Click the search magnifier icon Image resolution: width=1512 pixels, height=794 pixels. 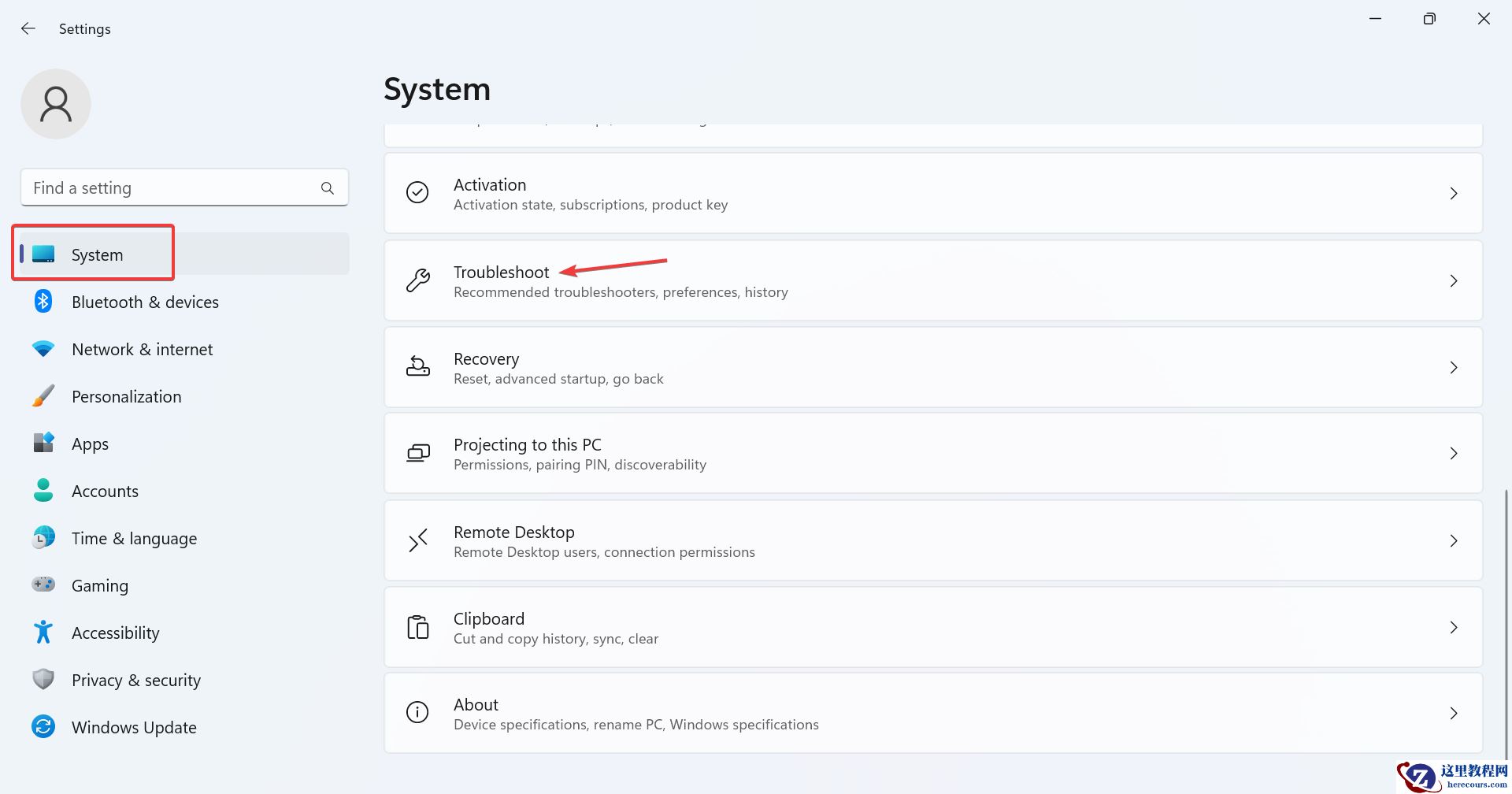click(328, 188)
